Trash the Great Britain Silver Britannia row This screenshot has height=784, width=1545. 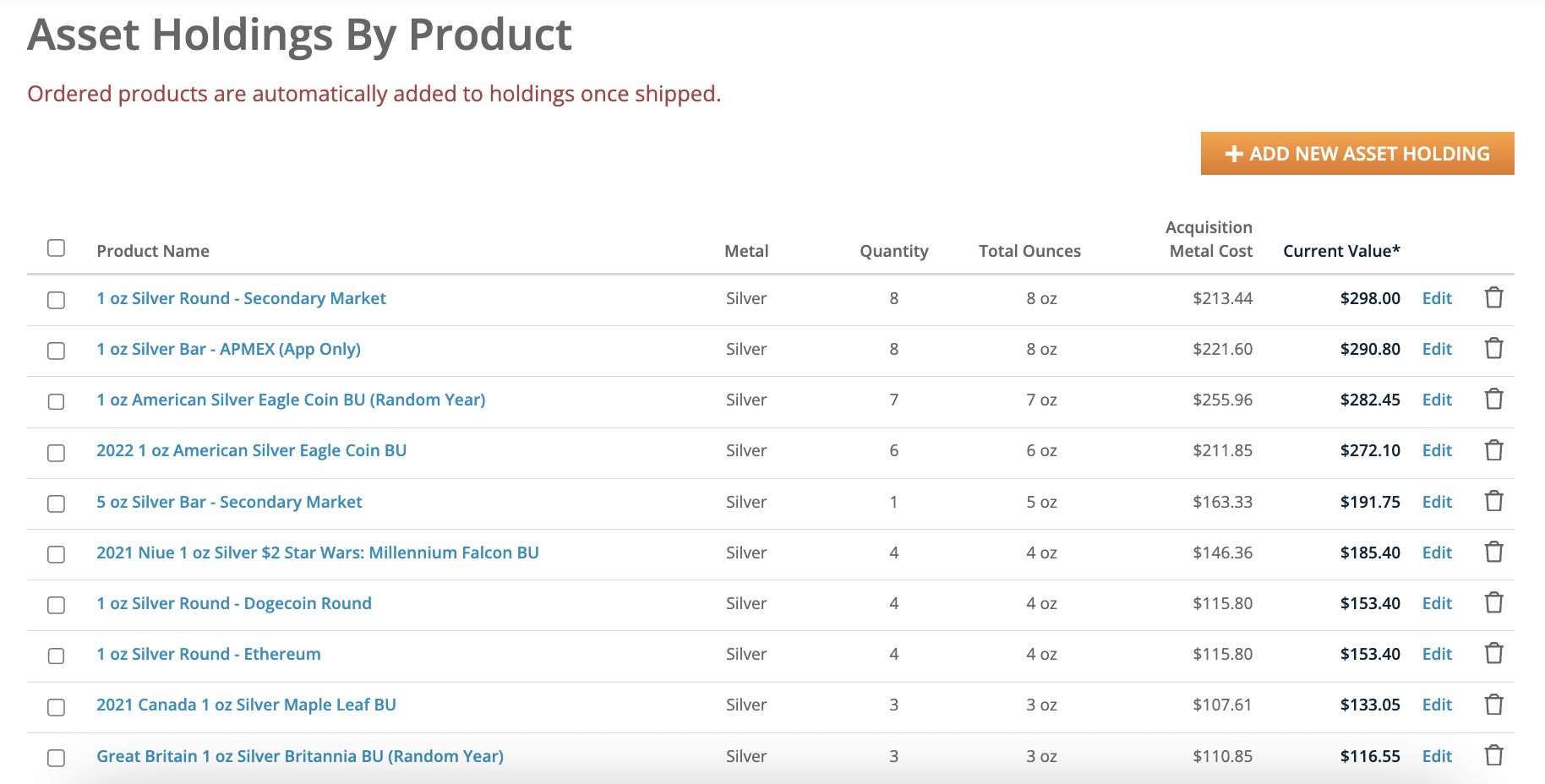click(1493, 755)
